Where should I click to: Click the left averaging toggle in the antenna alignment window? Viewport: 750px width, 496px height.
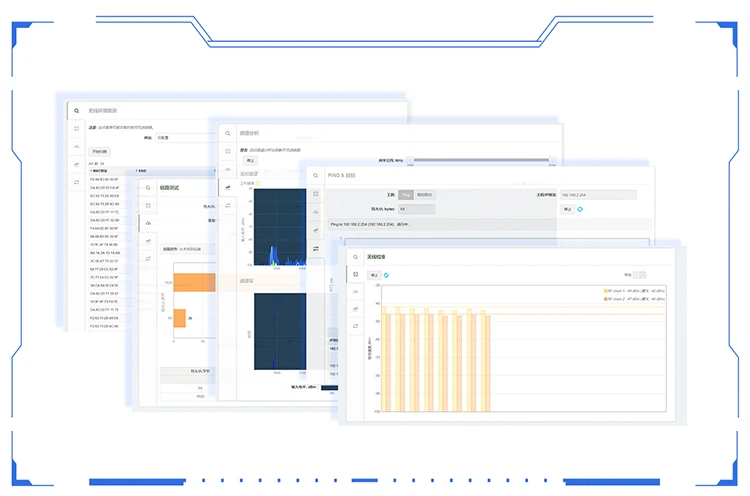point(637,275)
